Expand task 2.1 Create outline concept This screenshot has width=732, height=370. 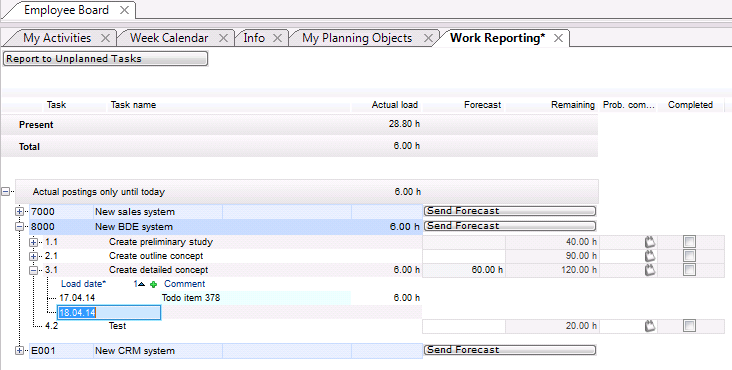33,256
